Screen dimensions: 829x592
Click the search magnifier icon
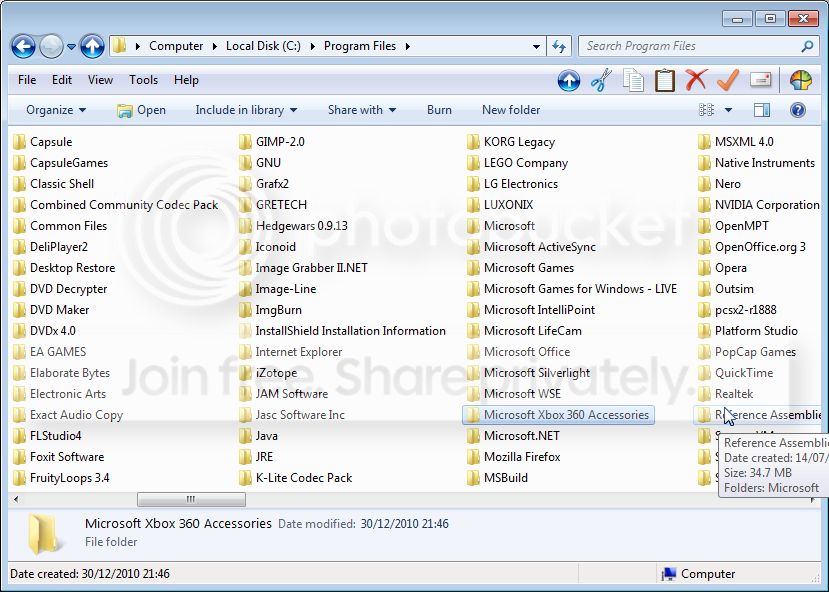[807, 47]
